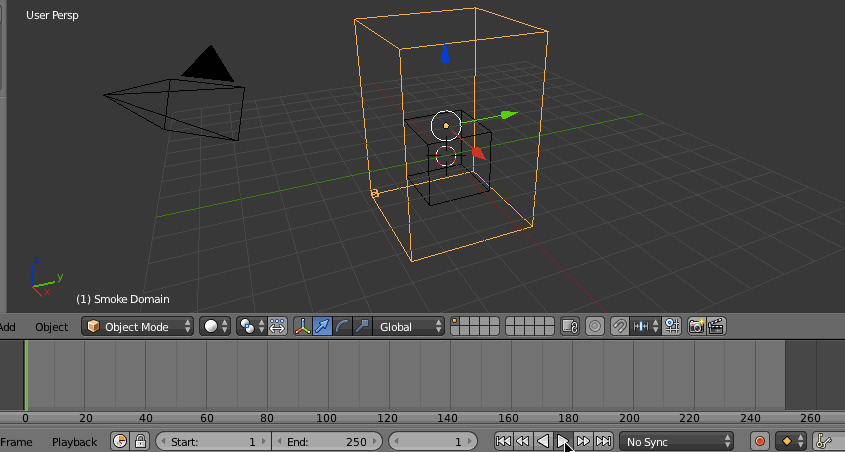Render OpenGL image with camera icon
This screenshot has height=452, width=845.
pos(697,326)
